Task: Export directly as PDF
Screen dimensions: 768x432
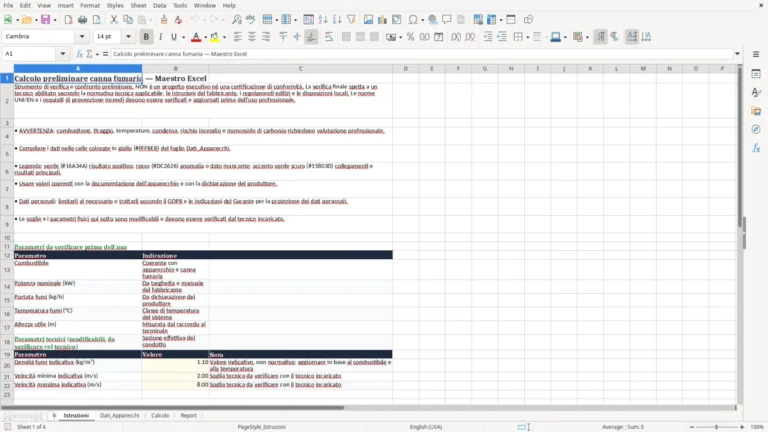Action: pyautogui.click(x=68, y=20)
